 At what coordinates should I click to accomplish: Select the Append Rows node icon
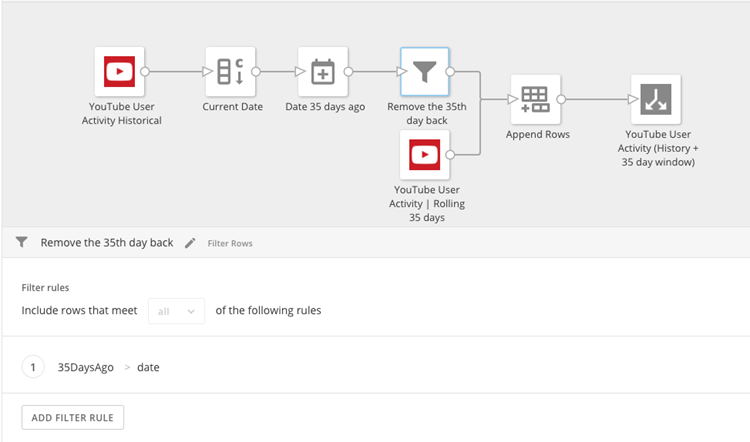point(535,99)
